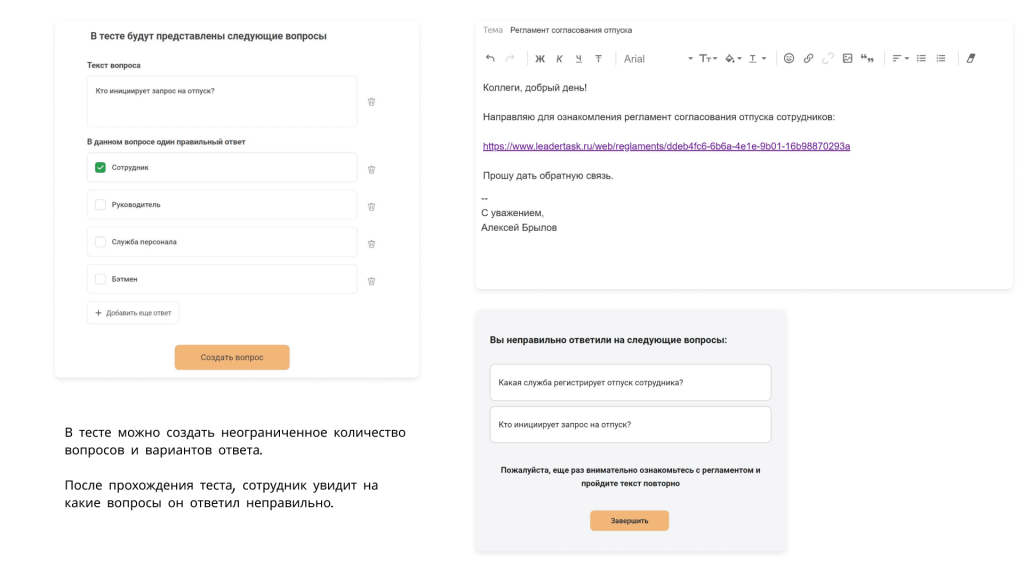Insert an emoji into the message
The width and height of the screenshot is (1024, 576).
(x=788, y=58)
